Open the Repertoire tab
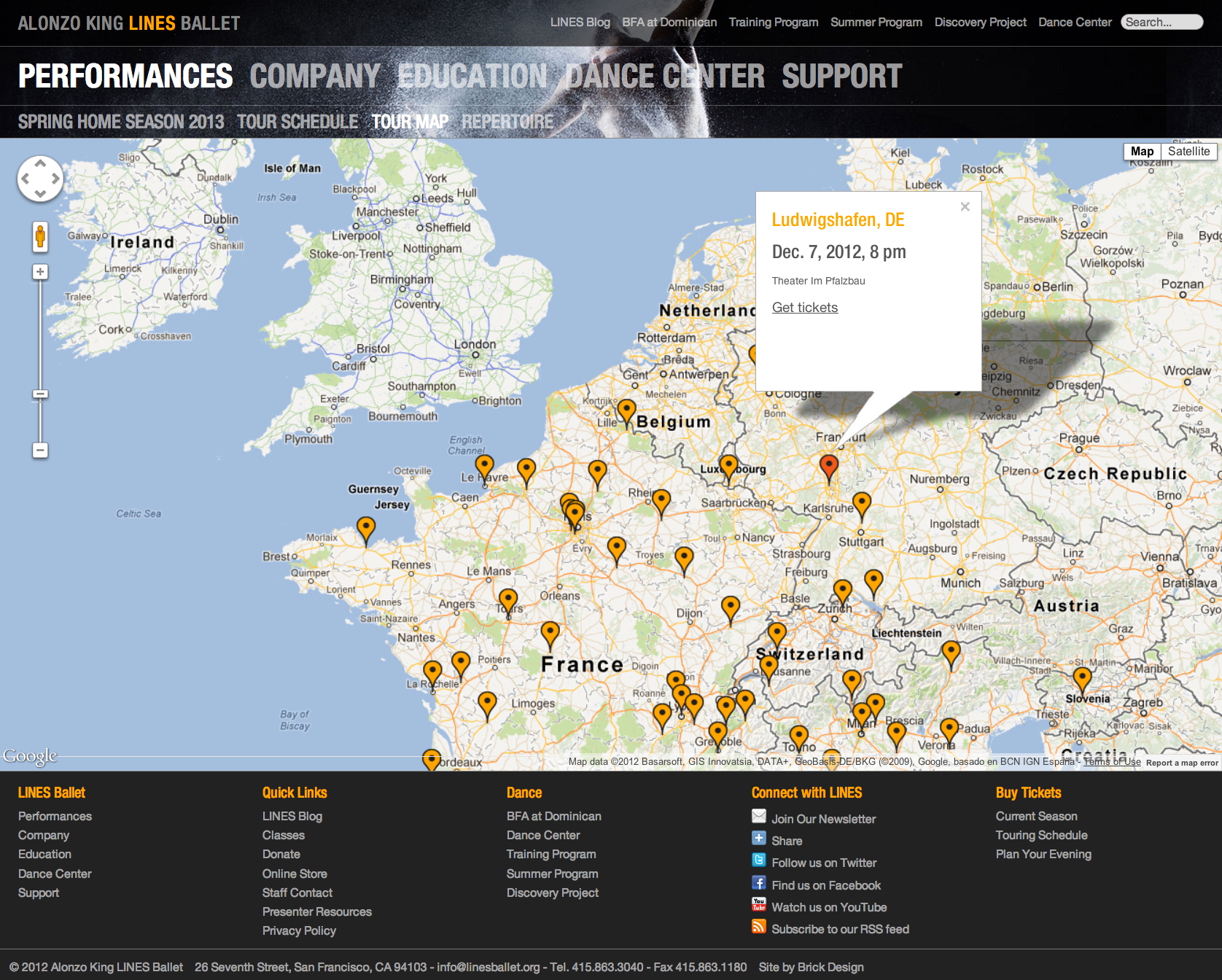The width and height of the screenshot is (1222, 980). click(507, 122)
